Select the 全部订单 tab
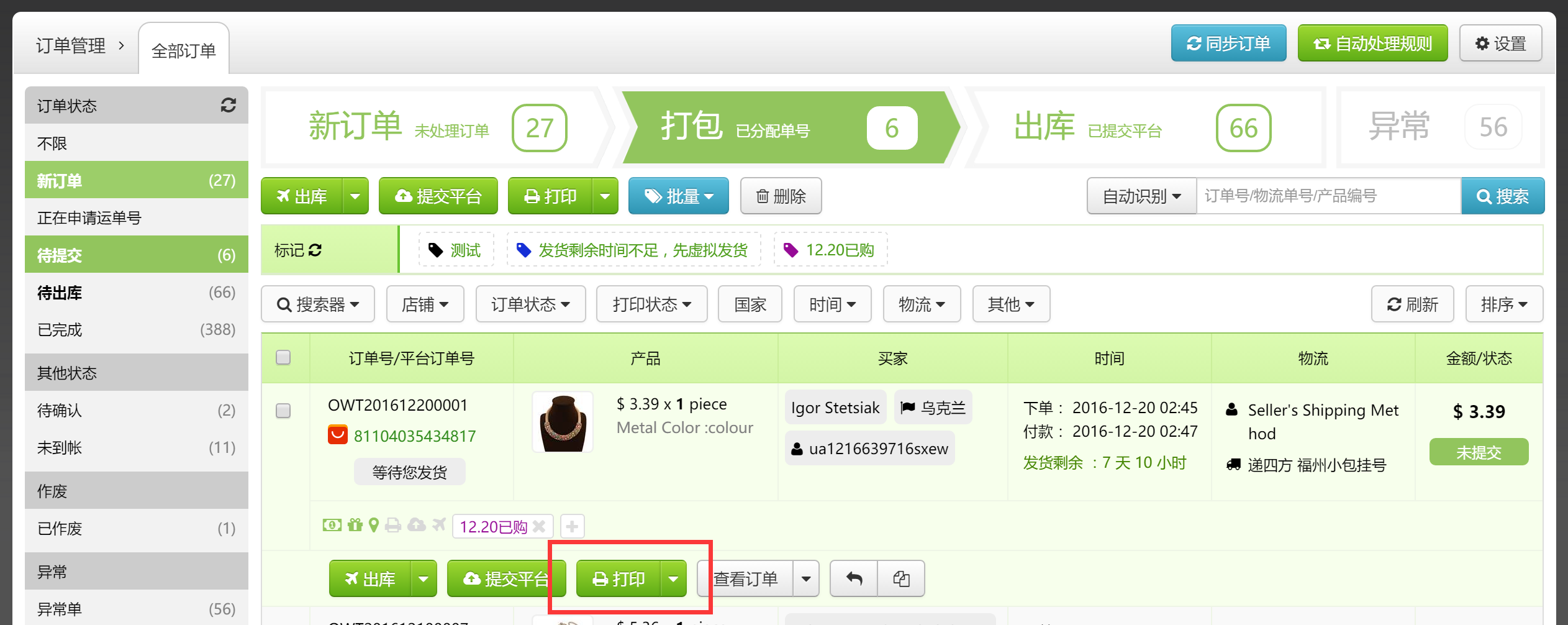Image resolution: width=1568 pixels, height=625 pixels. [184, 50]
